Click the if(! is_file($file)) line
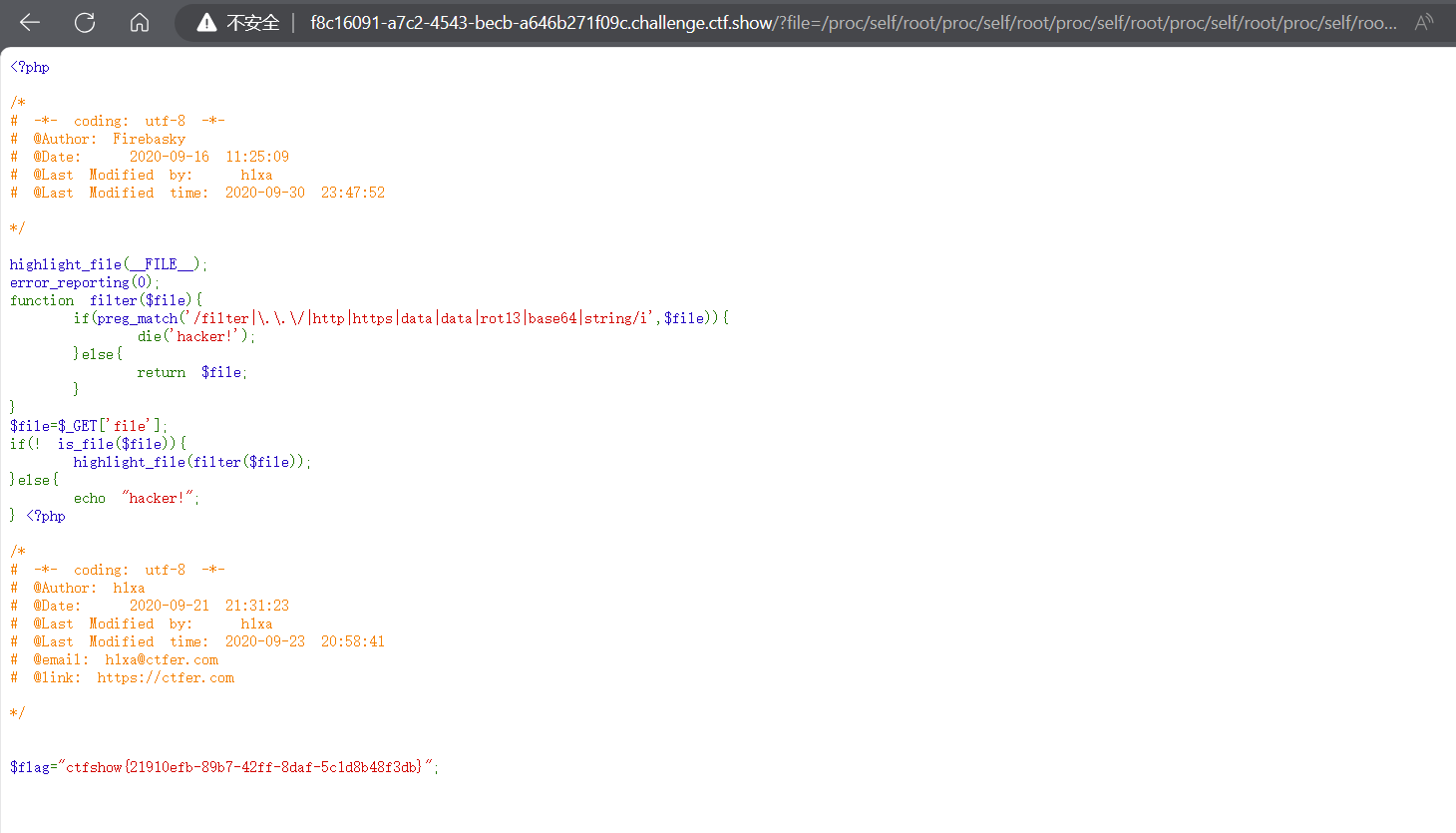The height and width of the screenshot is (833, 1456). [99, 444]
